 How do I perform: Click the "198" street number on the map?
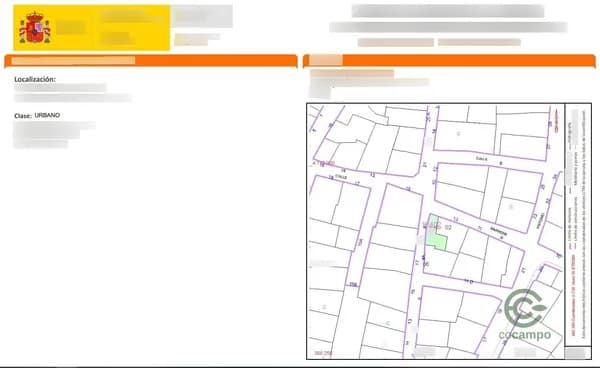click(353, 284)
